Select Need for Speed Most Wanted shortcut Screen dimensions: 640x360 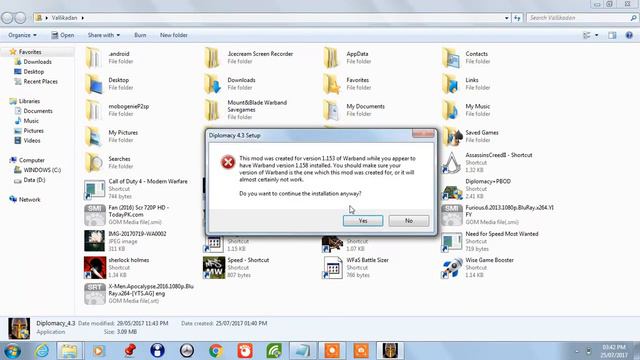490,241
